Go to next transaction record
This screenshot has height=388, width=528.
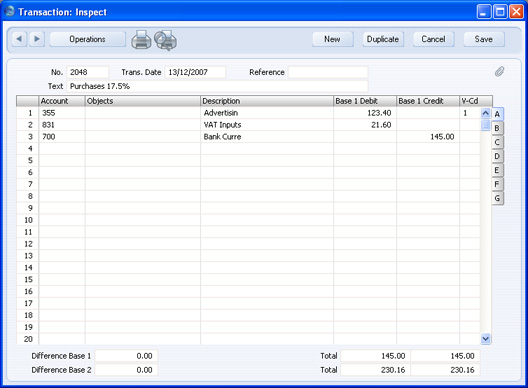point(37,39)
